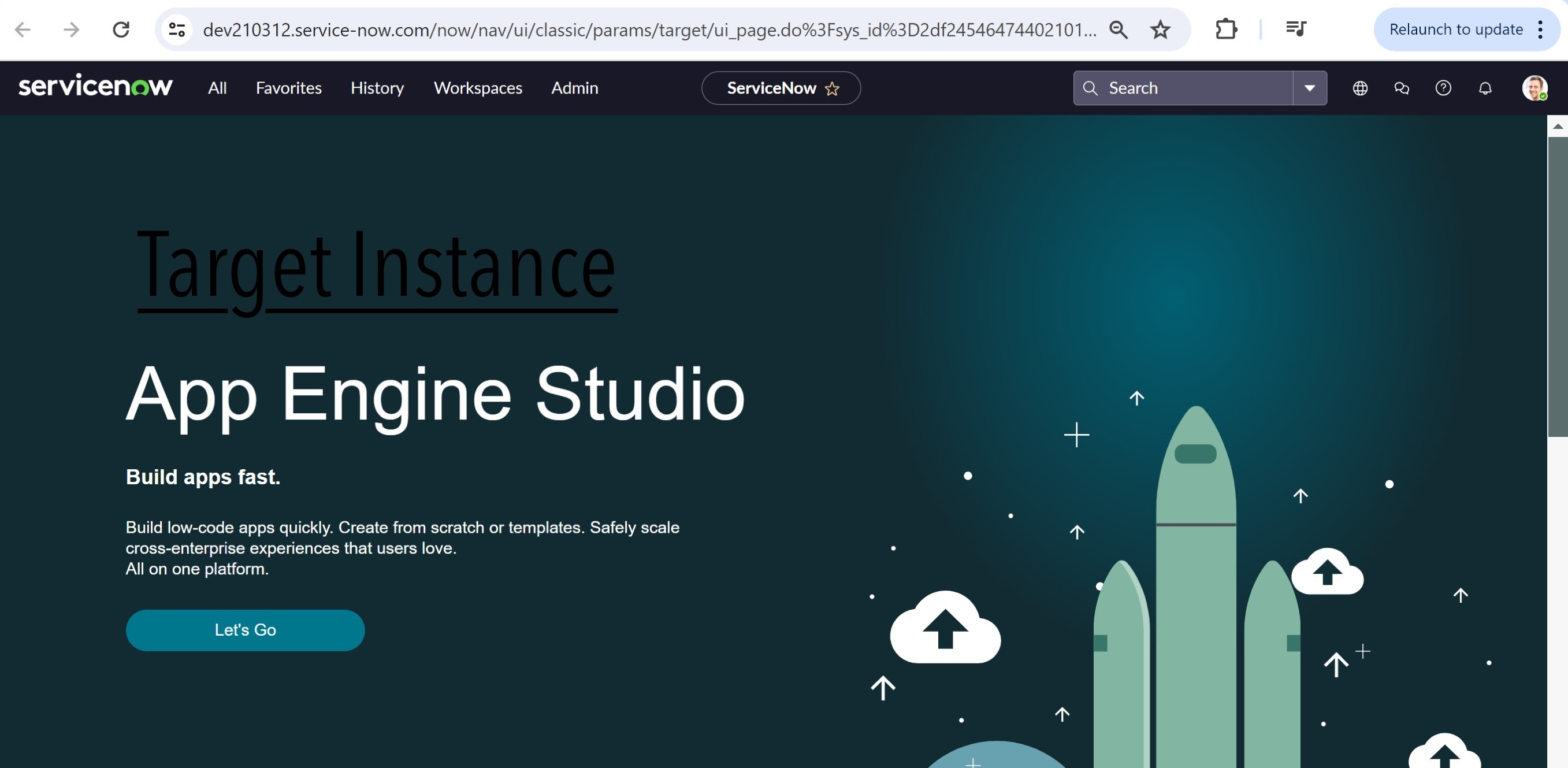Open the help question mark icon
Image resolution: width=1568 pixels, height=768 pixels.
[1443, 88]
